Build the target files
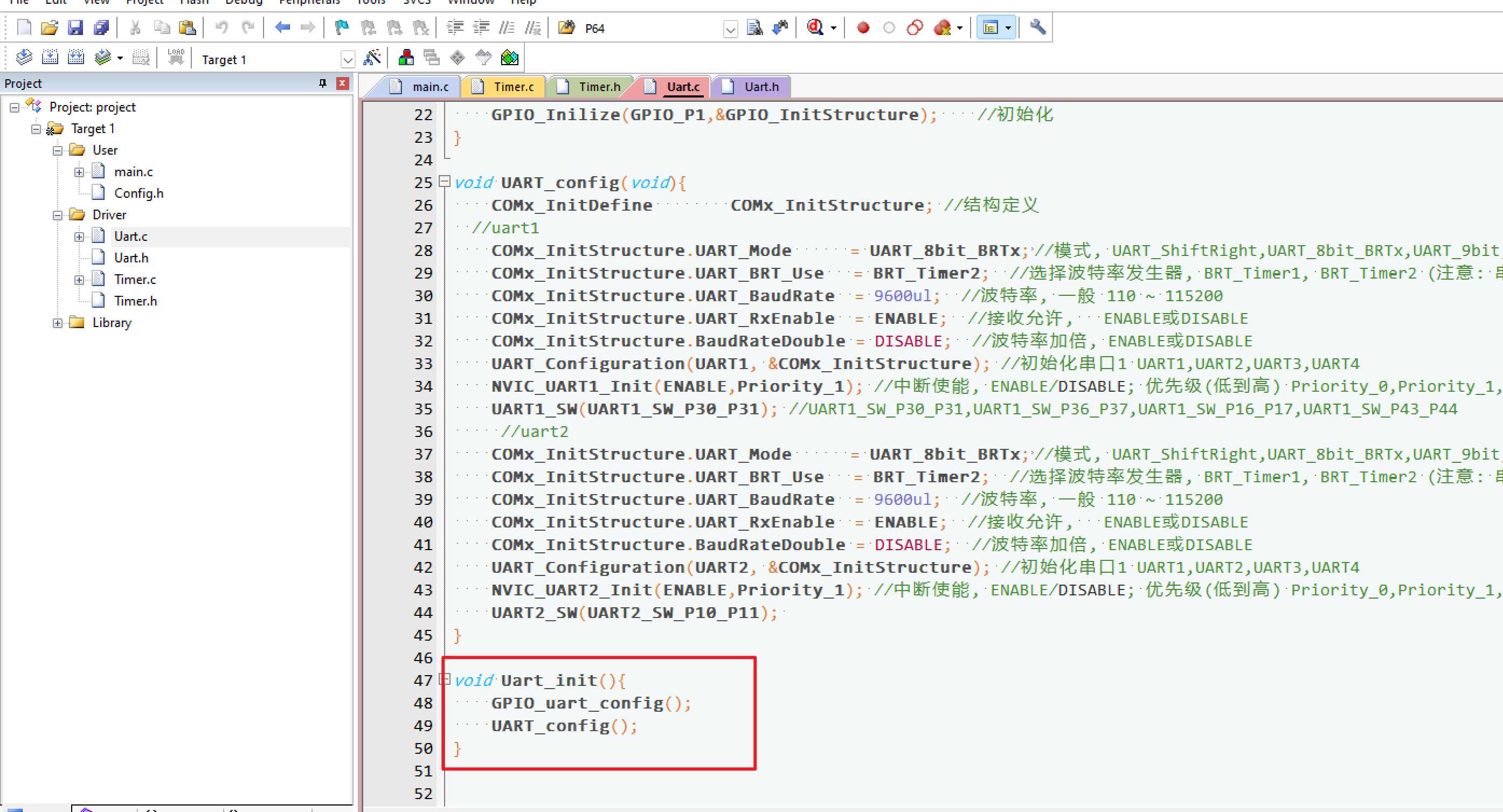The width and height of the screenshot is (1503, 812). [50, 58]
